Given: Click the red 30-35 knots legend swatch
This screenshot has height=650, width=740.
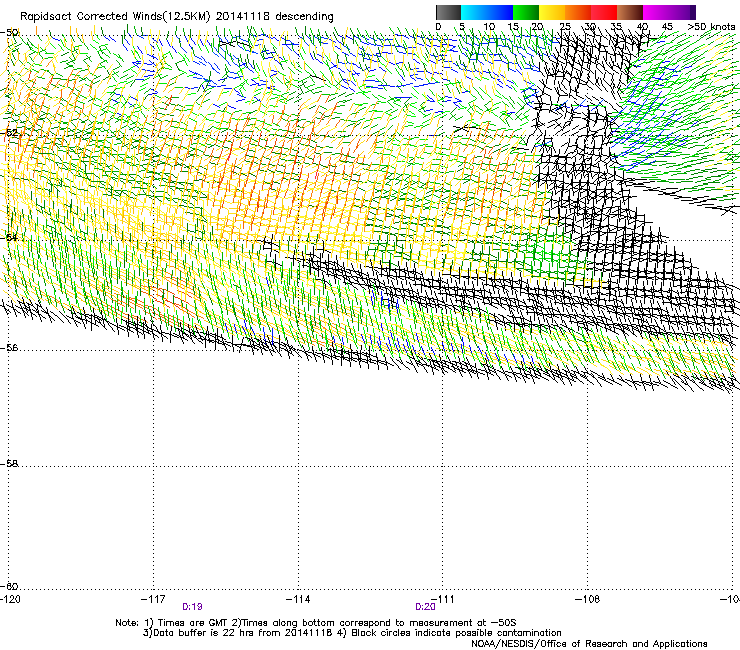Looking at the screenshot, I should coord(604,12).
